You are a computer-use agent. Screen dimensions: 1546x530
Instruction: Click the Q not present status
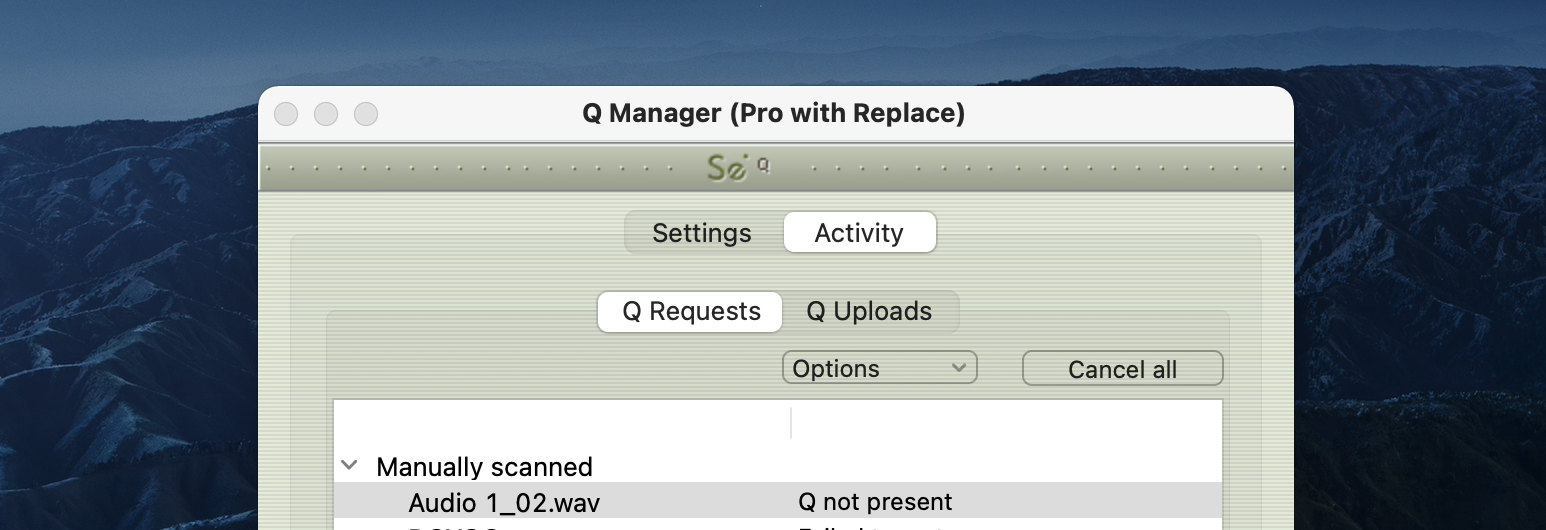coord(875,501)
